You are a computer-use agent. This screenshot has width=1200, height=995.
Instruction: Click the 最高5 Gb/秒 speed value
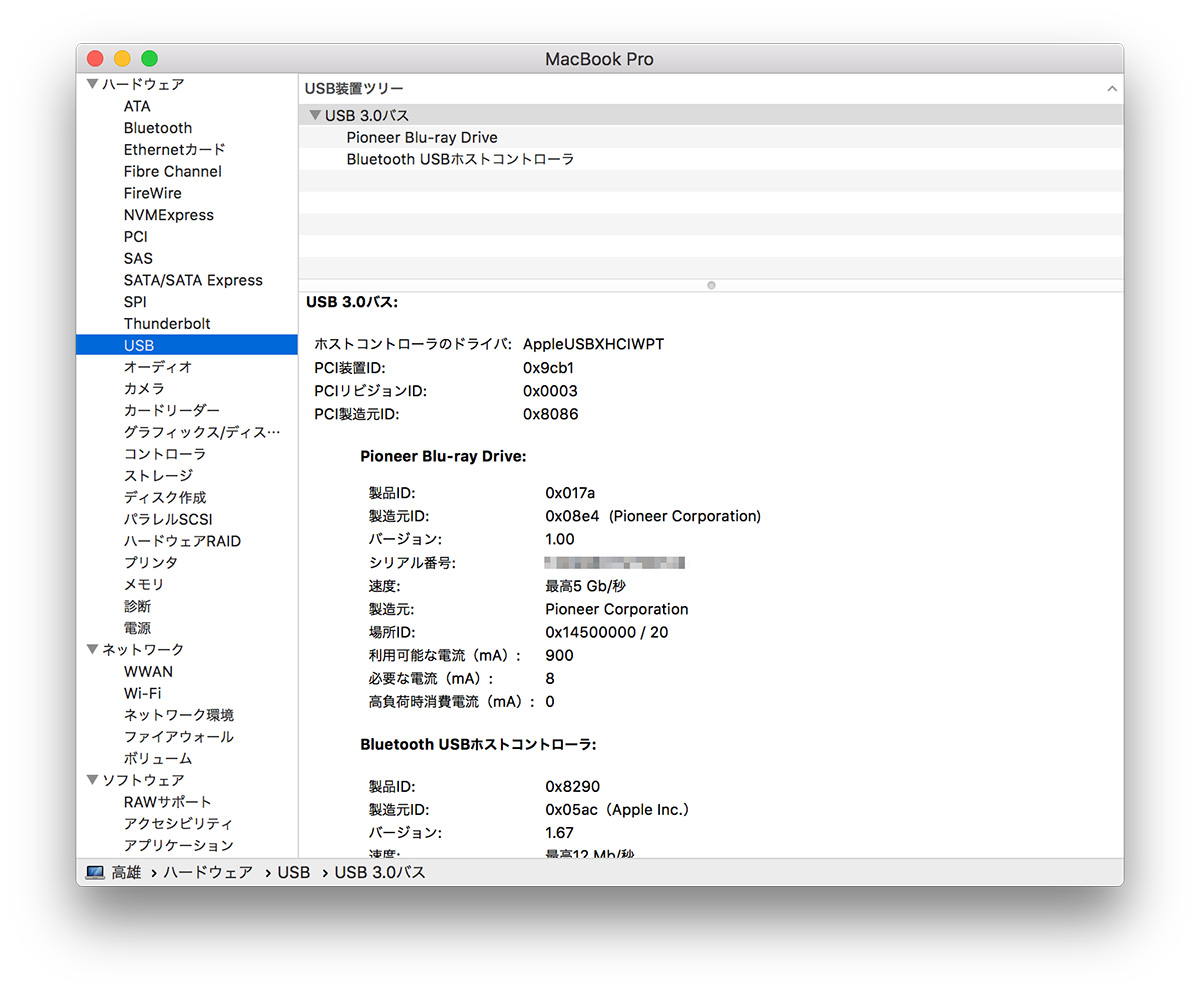[585, 586]
